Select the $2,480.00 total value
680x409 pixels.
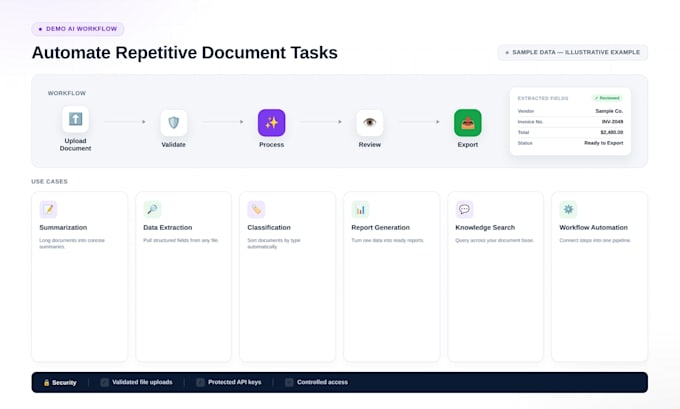coord(611,132)
